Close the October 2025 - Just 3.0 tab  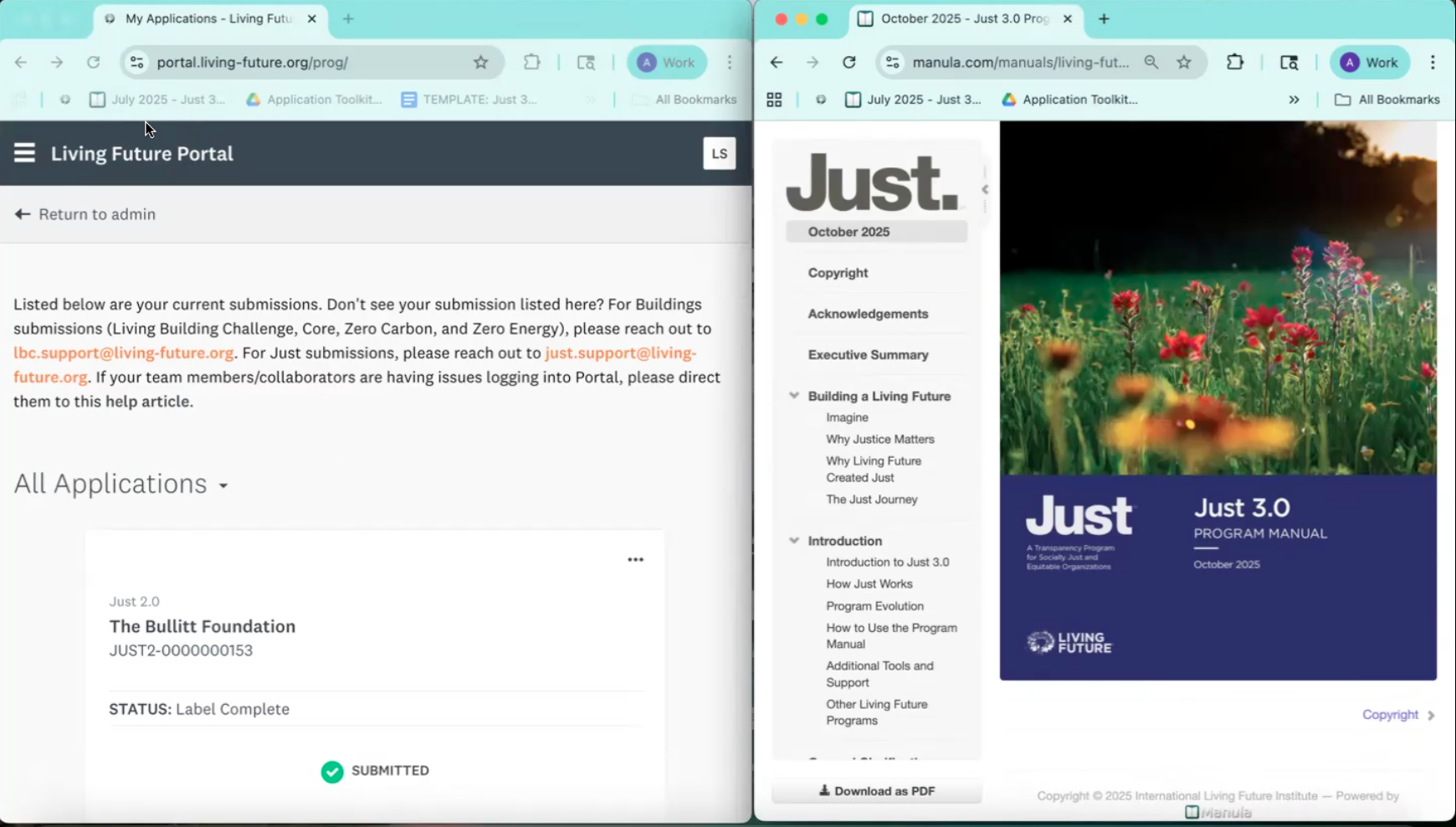click(x=1068, y=18)
